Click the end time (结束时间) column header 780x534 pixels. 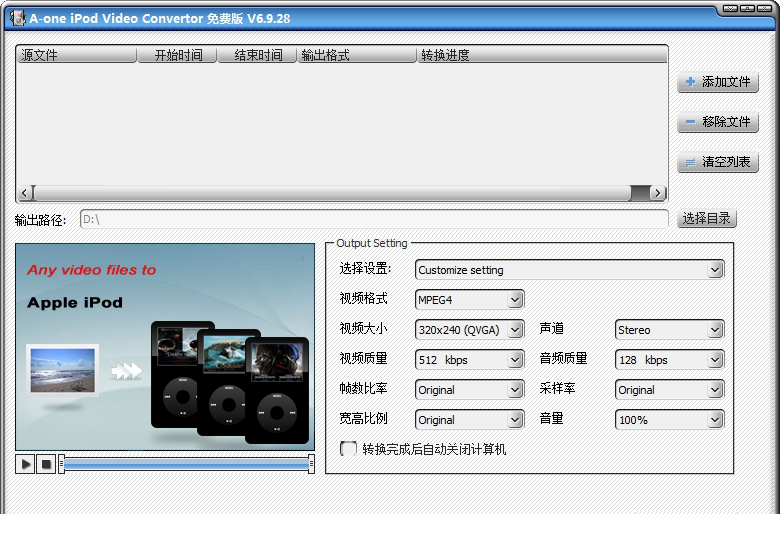[257, 55]
